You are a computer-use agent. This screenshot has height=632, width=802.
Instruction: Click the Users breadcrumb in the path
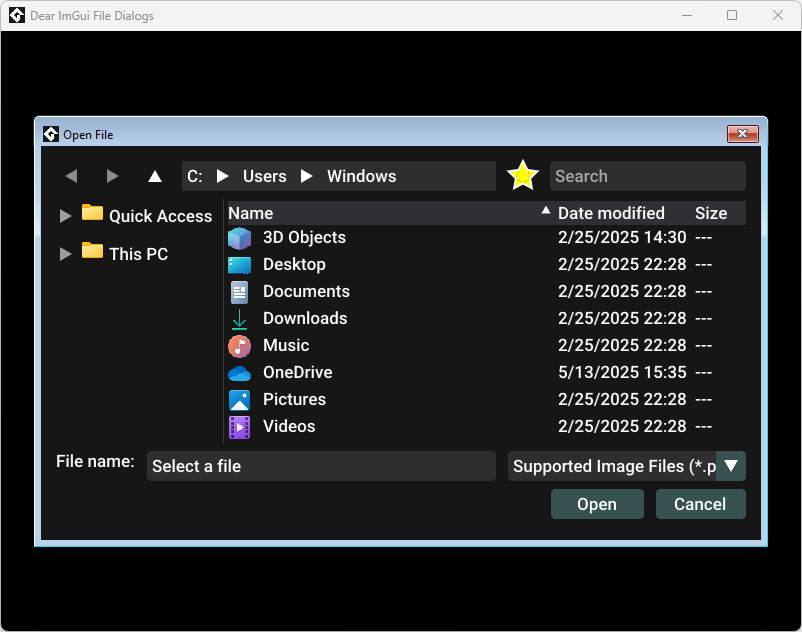pyautogui.click(x=264, y=176)
